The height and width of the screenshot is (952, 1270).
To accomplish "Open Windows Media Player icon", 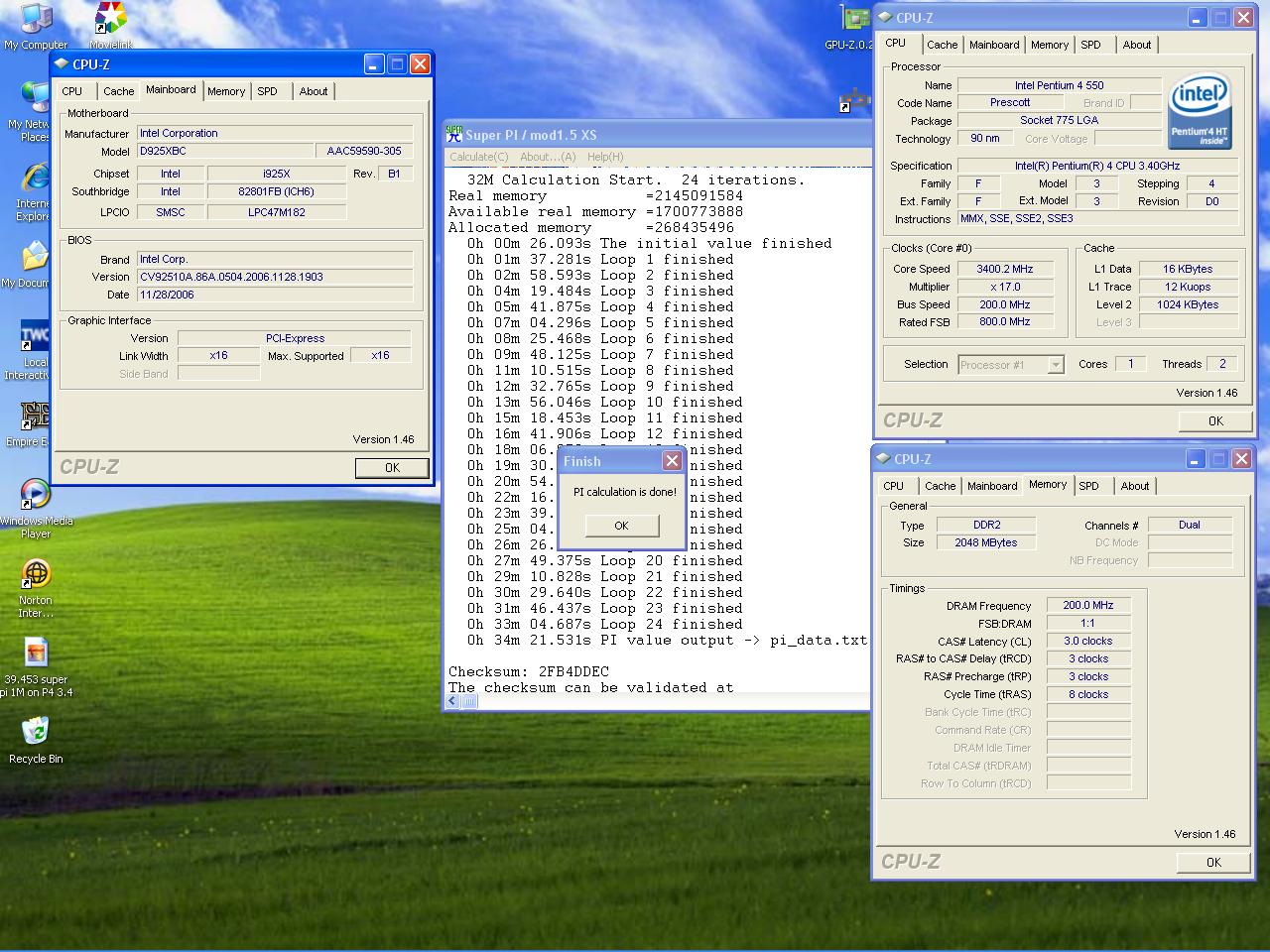I will 36,509.
